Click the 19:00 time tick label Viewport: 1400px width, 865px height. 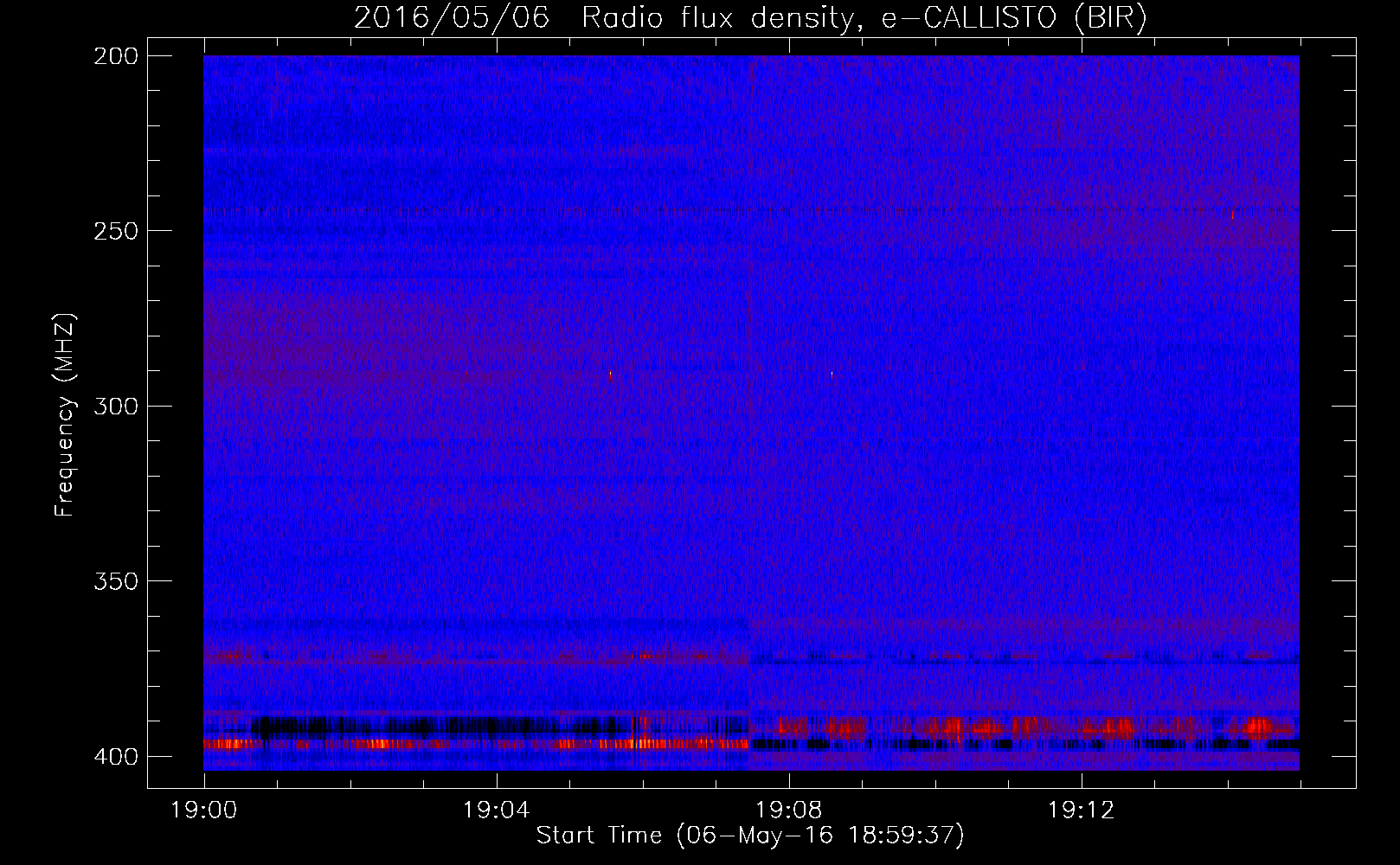[204, 811]
